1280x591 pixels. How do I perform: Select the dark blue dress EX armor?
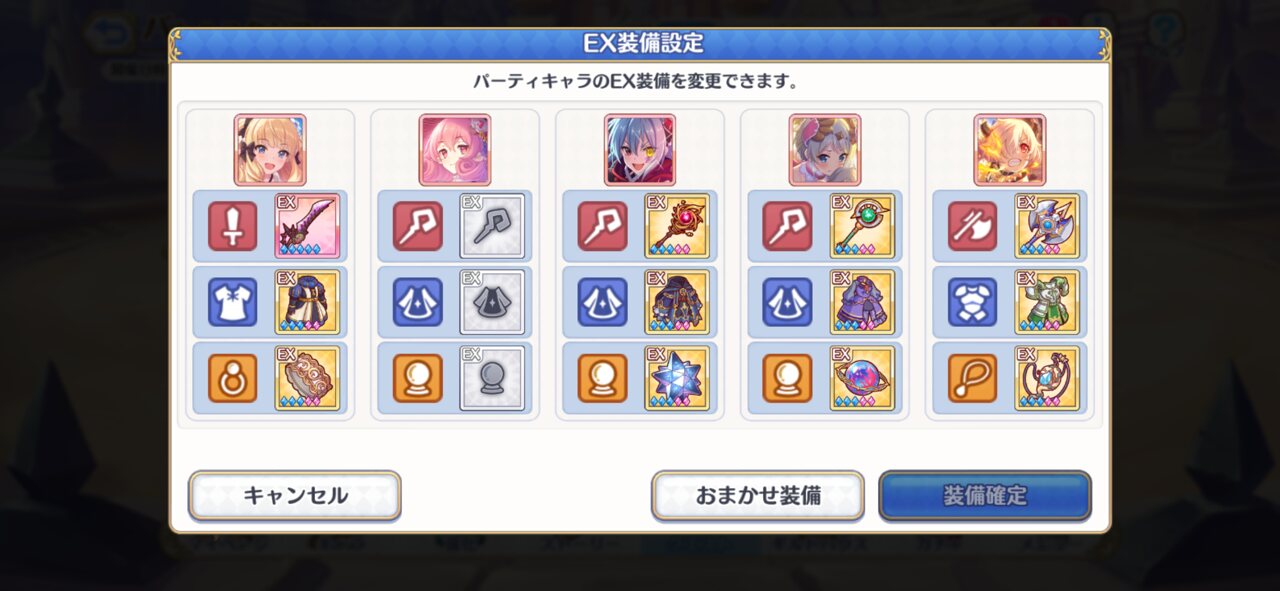click(x=307, y=302)
